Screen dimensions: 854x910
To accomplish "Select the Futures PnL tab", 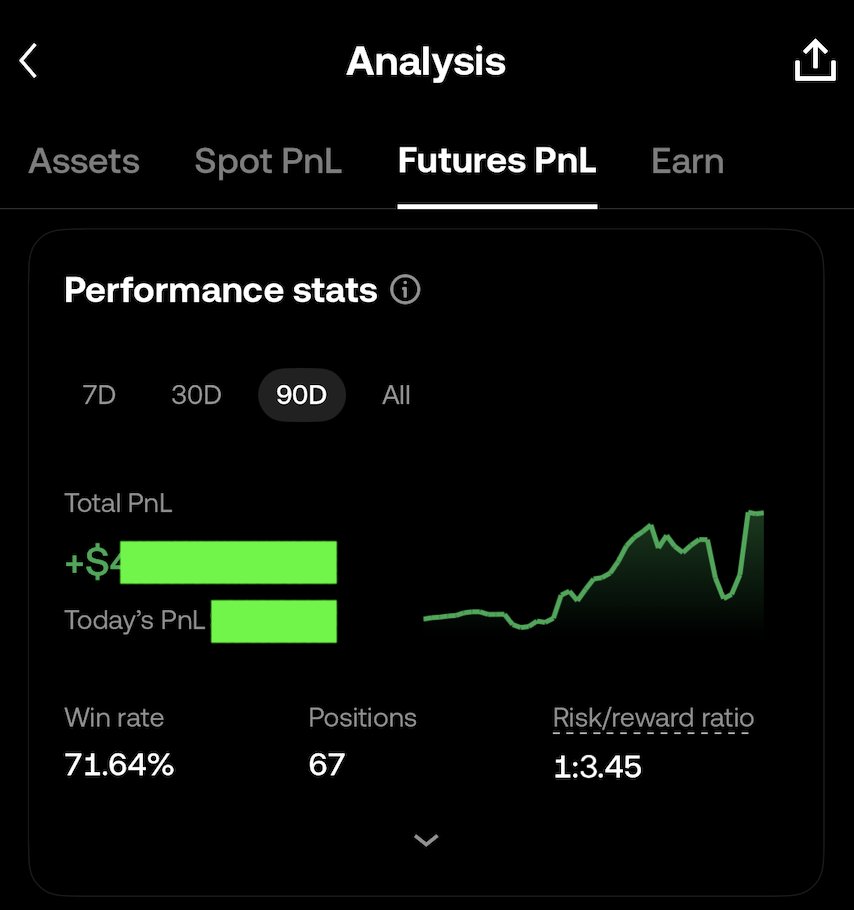I will 497,161.
